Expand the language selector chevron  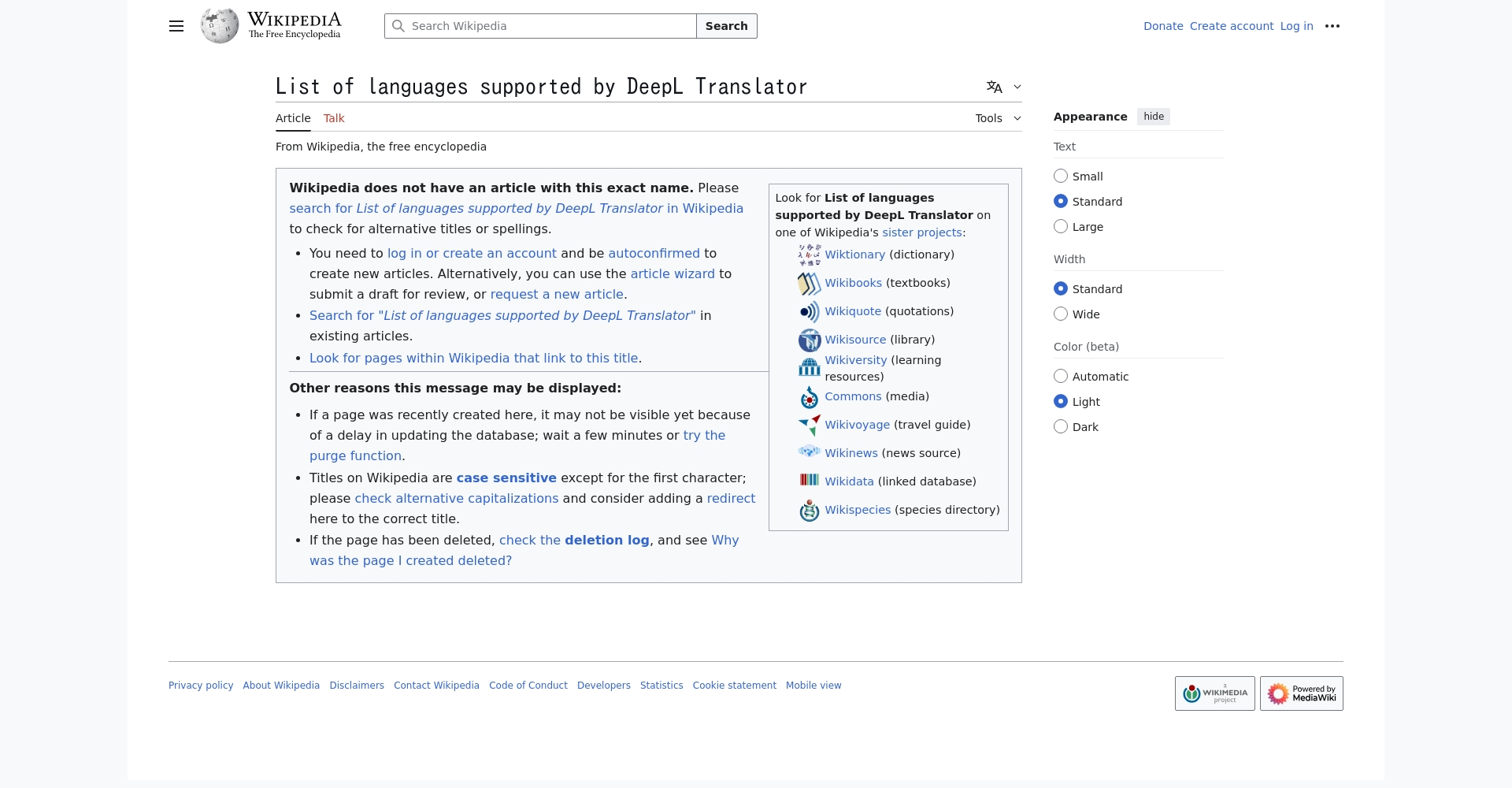1017,87
